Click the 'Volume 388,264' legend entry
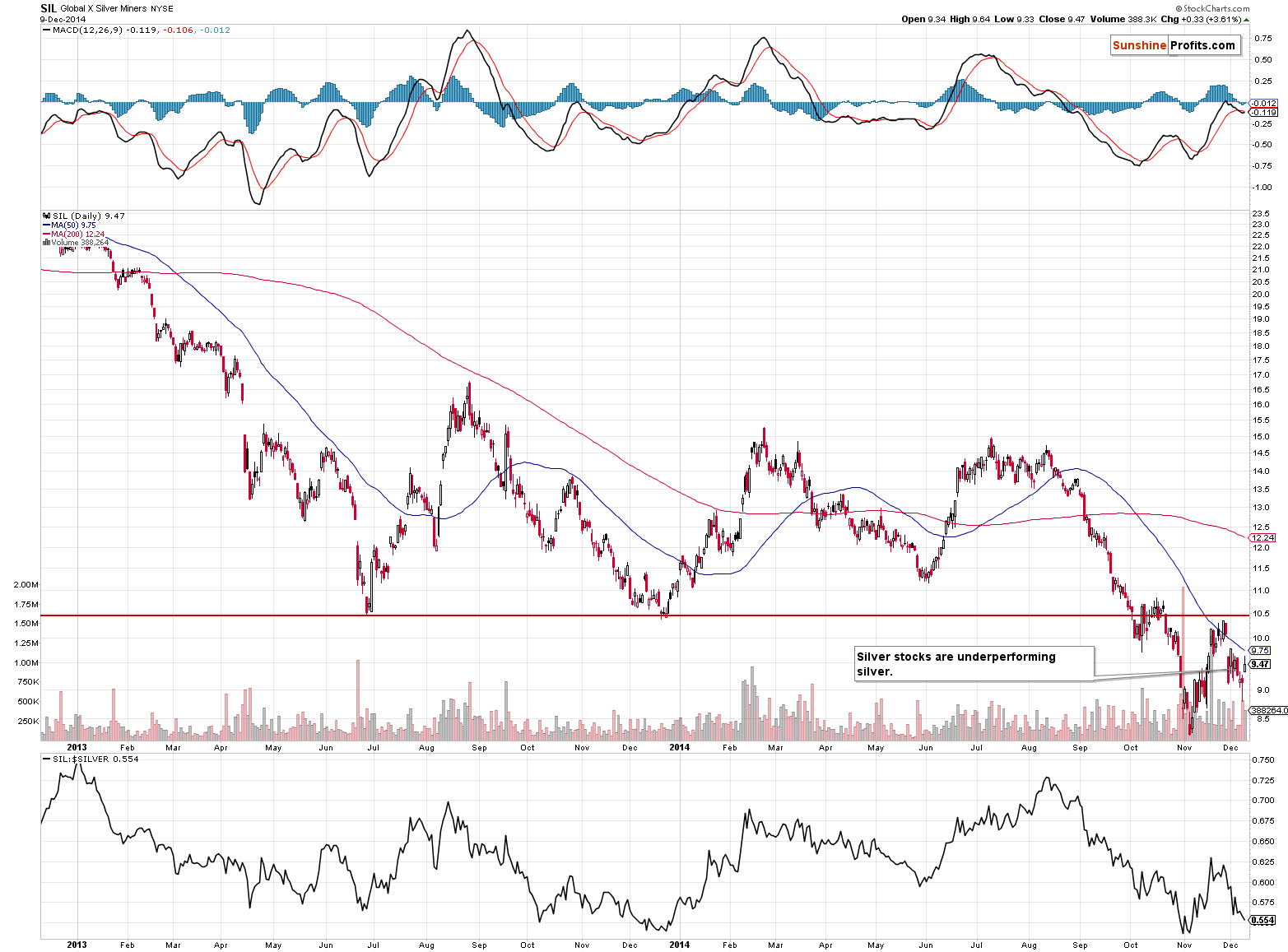This screenshot has width=1288, height=952. 76,243
